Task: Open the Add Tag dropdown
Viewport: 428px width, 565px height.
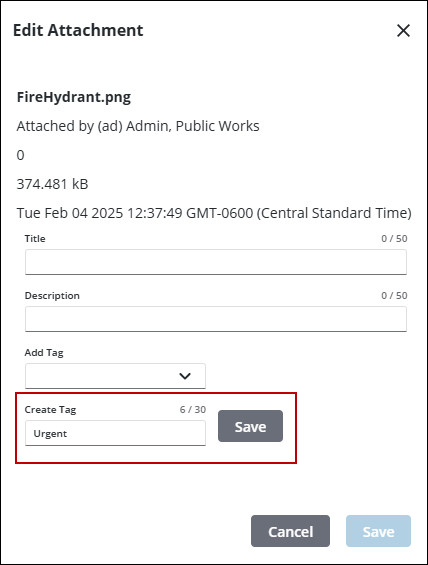Action: click(x=115, y=376)
